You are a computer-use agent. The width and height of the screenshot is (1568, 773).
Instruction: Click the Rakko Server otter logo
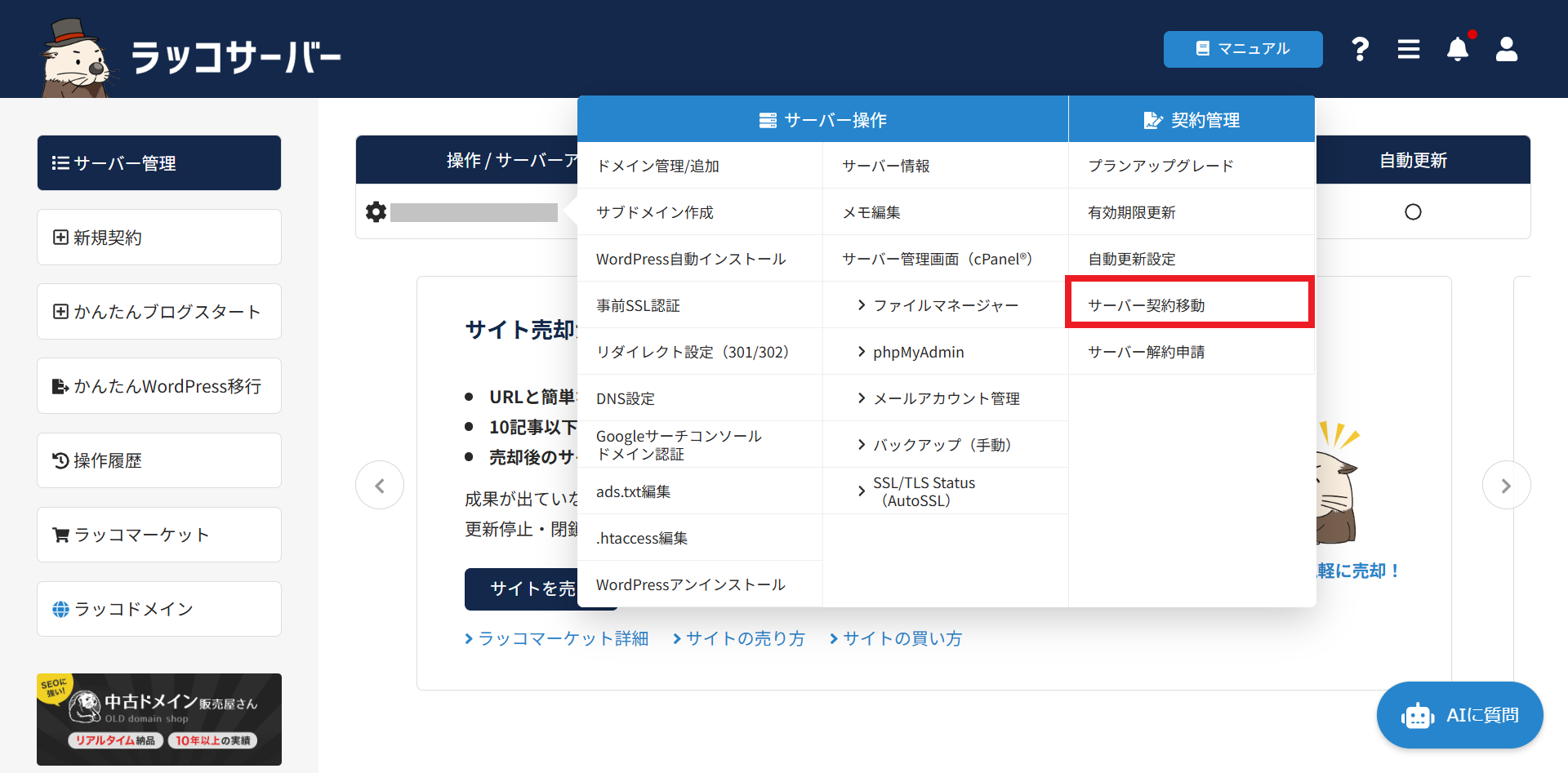tap(191, 56)
